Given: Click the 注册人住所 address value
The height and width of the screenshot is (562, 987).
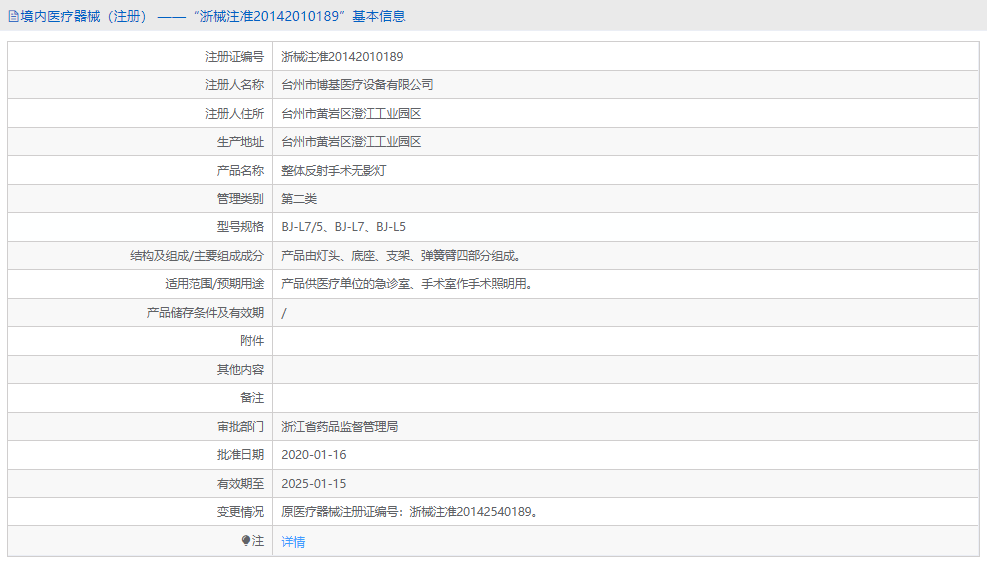Looking at the screenshot, I should coord(351,114).
